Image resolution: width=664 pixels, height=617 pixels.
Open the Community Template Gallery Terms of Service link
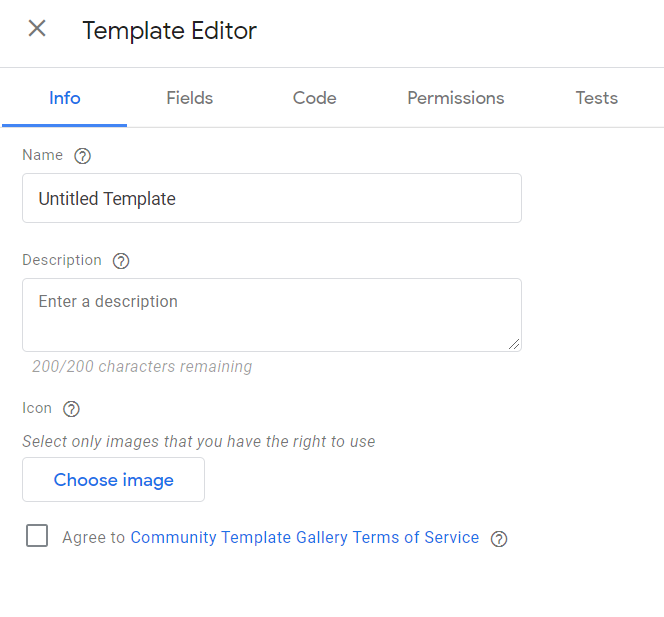pyautogui.click(x=304, y=538)
